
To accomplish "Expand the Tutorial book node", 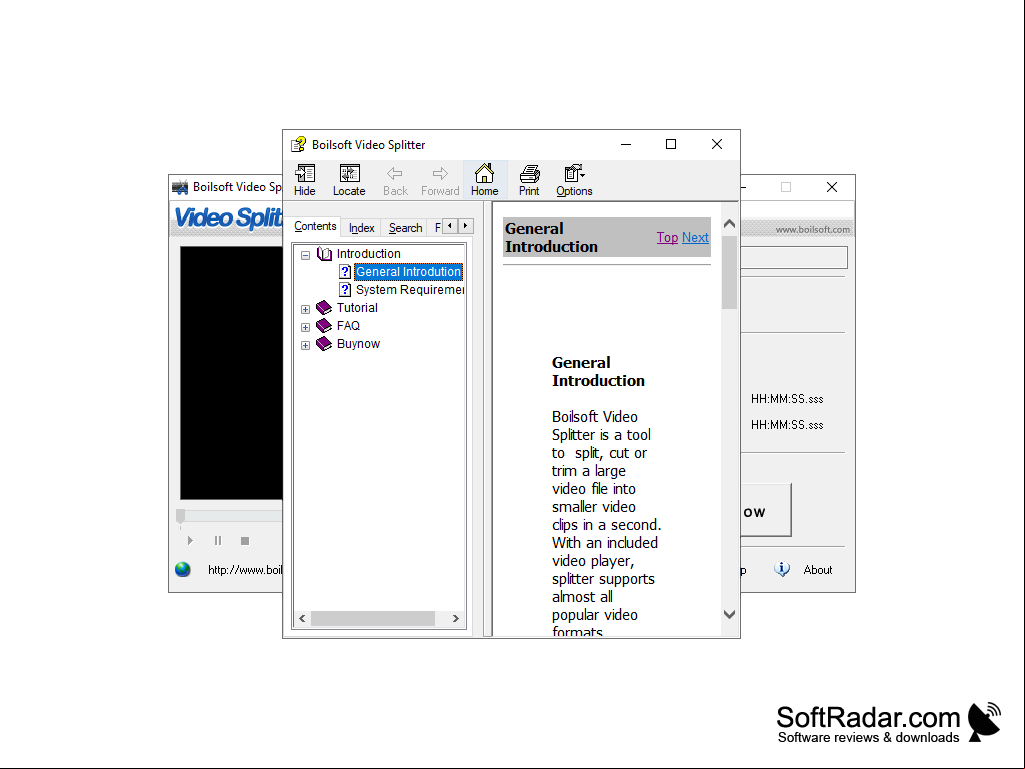I will pos(305,309).
